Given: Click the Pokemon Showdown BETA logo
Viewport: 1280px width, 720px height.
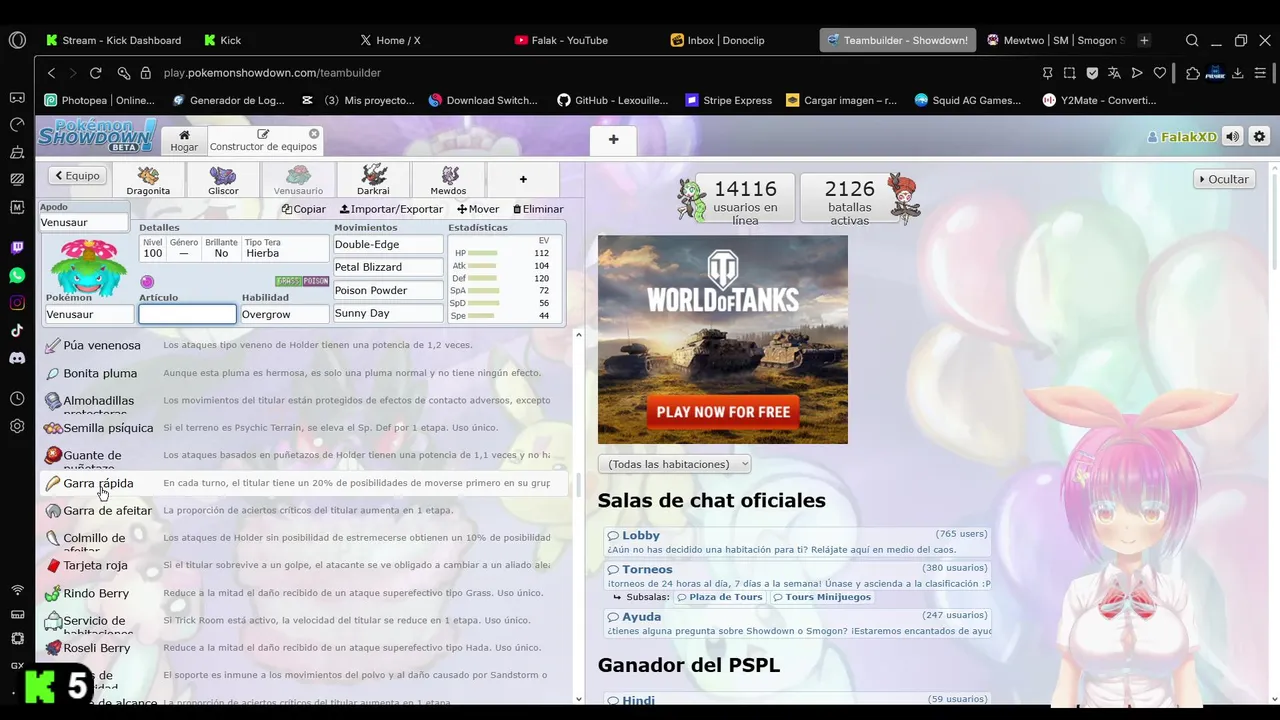Looking at the screenshot, I should click(x=96, y=135).
